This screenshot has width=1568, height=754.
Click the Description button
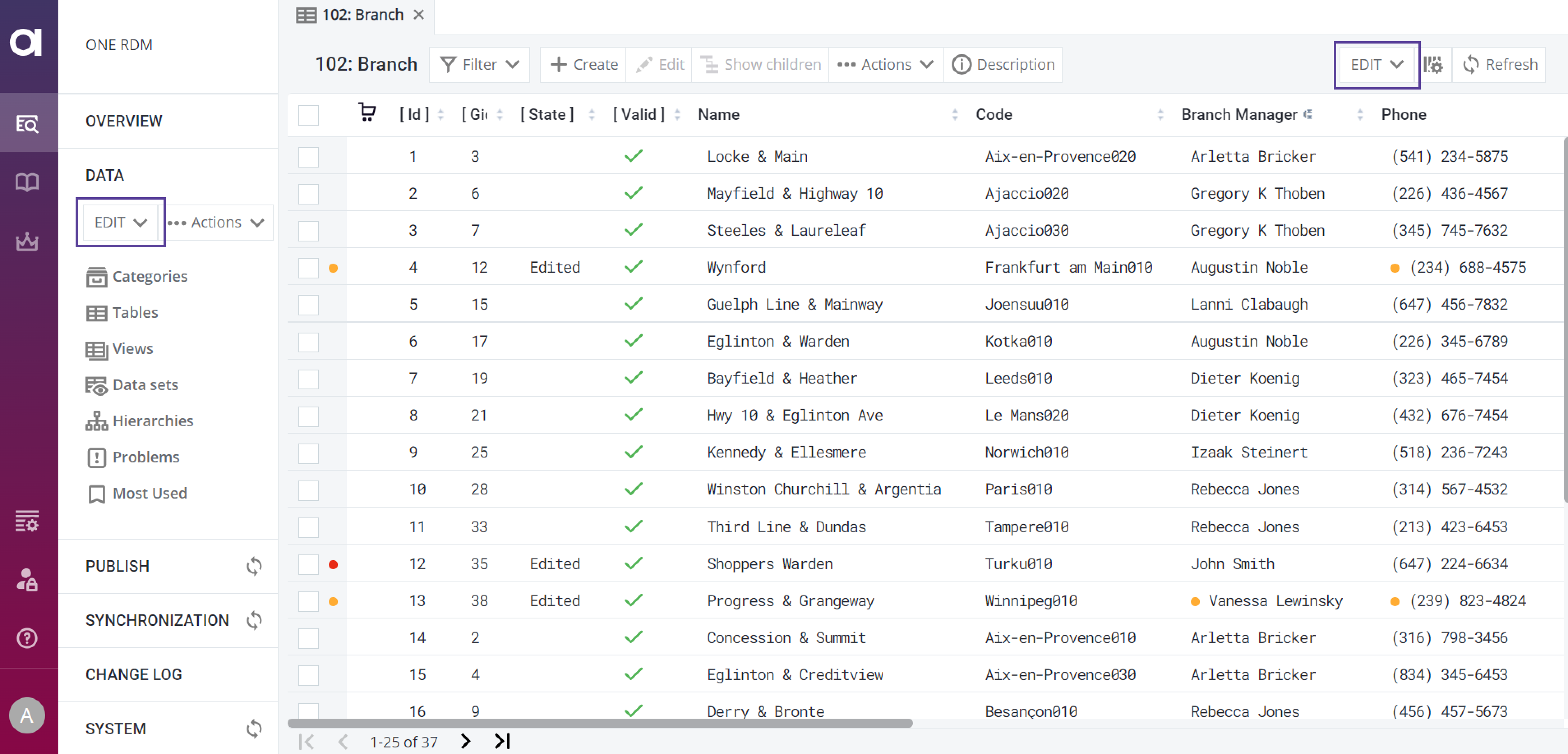point(1003,64)
